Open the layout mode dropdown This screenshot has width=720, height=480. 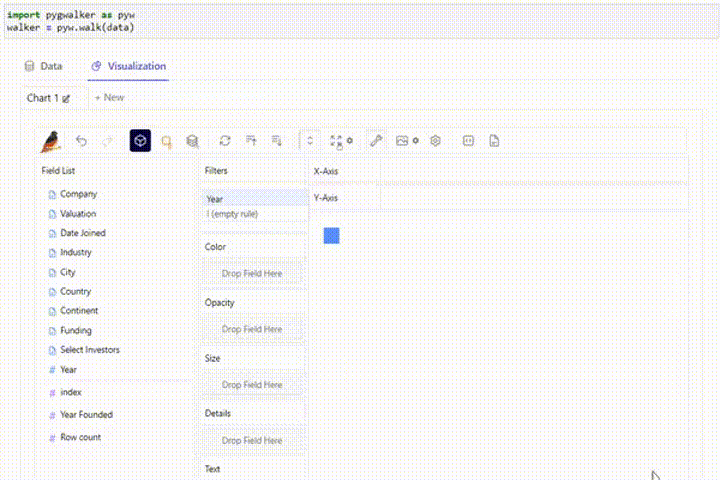tap(341, 141)
